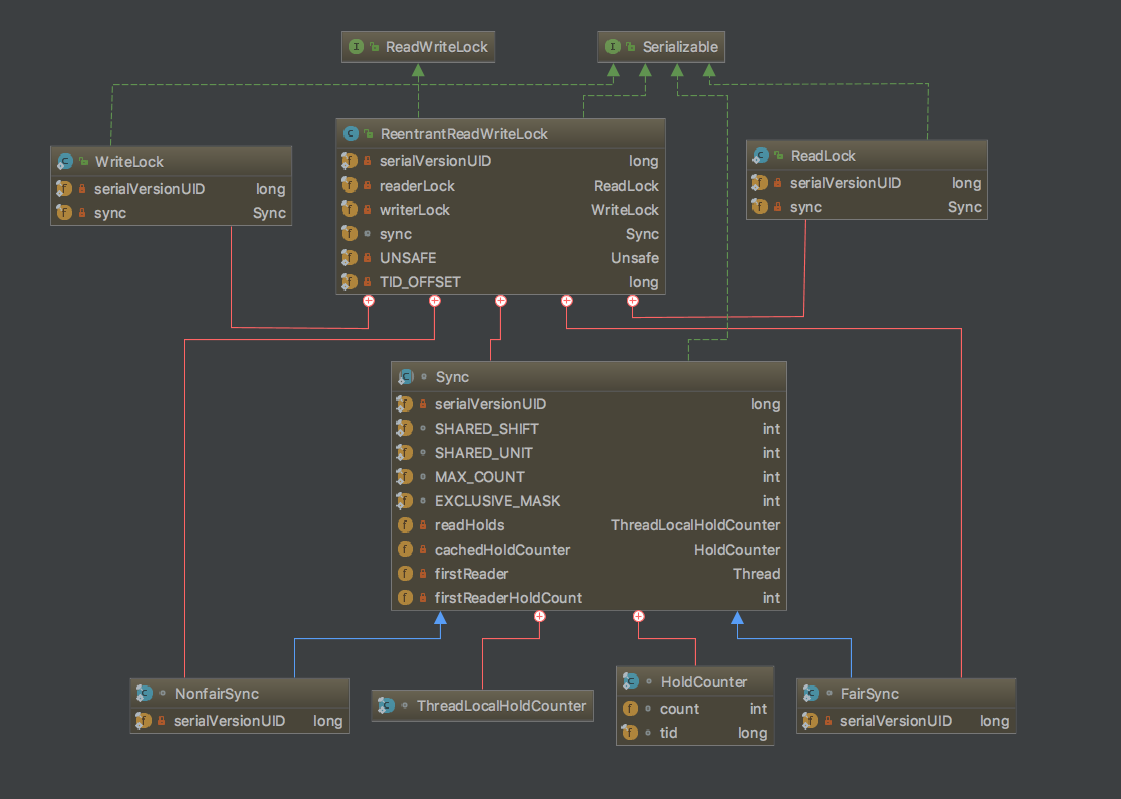The height and width of the screenshot is (799, 1121).
Task: Click the EXCLUSIVE_MASK field in Sync
Action: [x=496, y=501]
